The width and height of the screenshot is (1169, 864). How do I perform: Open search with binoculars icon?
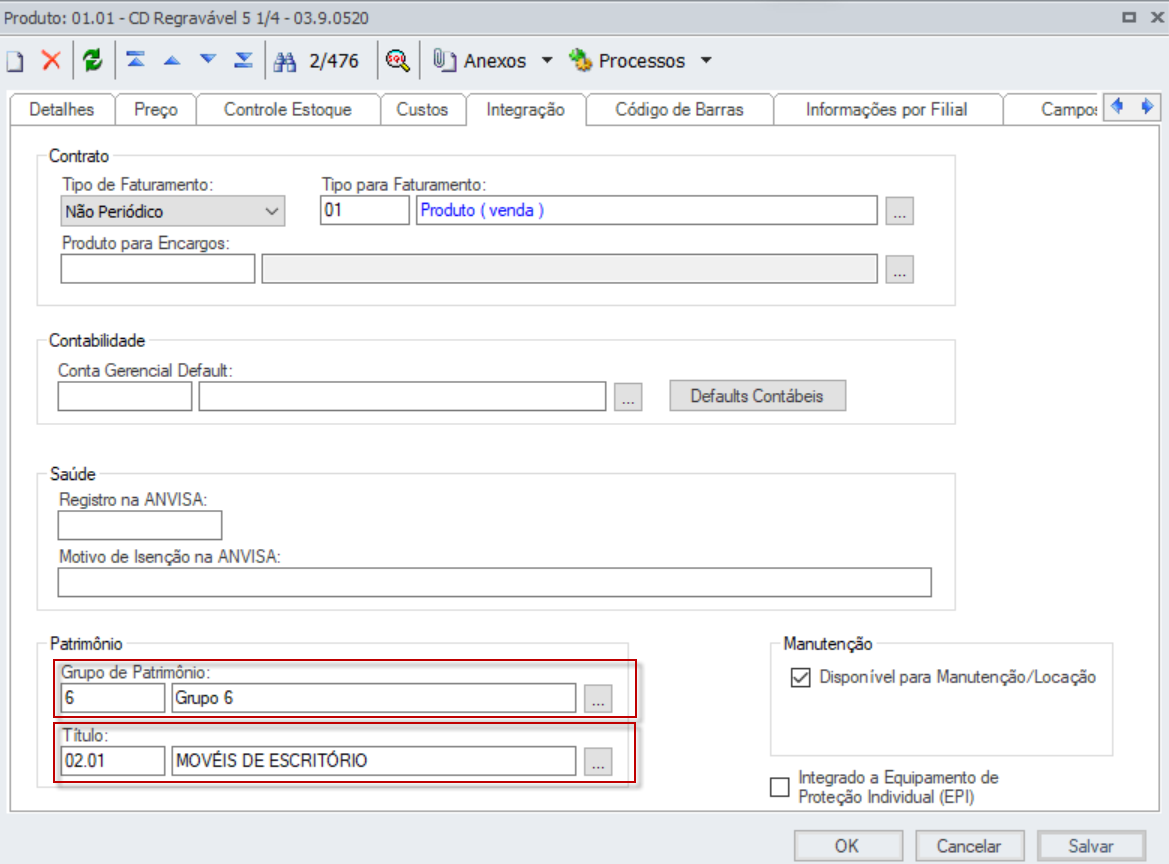[285, 61]
